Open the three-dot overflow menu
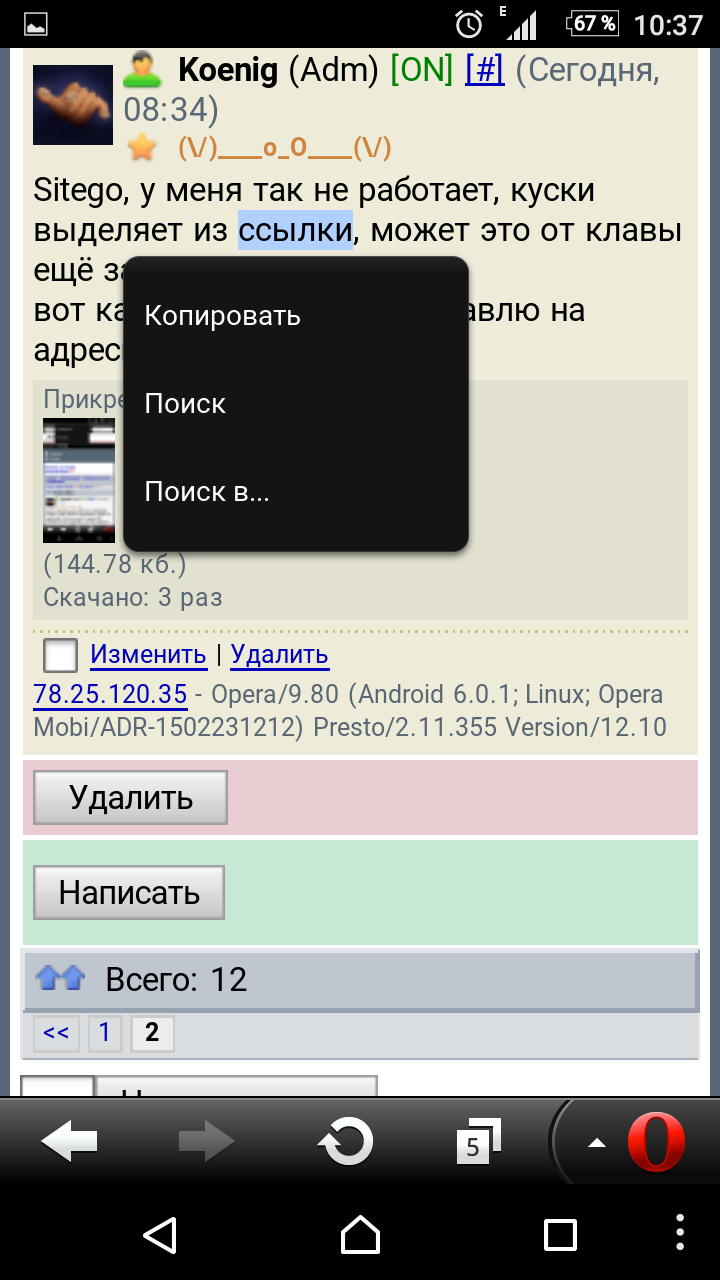Image resolution: width=720 pixels, height=1280 pixels. tap(680, 1234)
